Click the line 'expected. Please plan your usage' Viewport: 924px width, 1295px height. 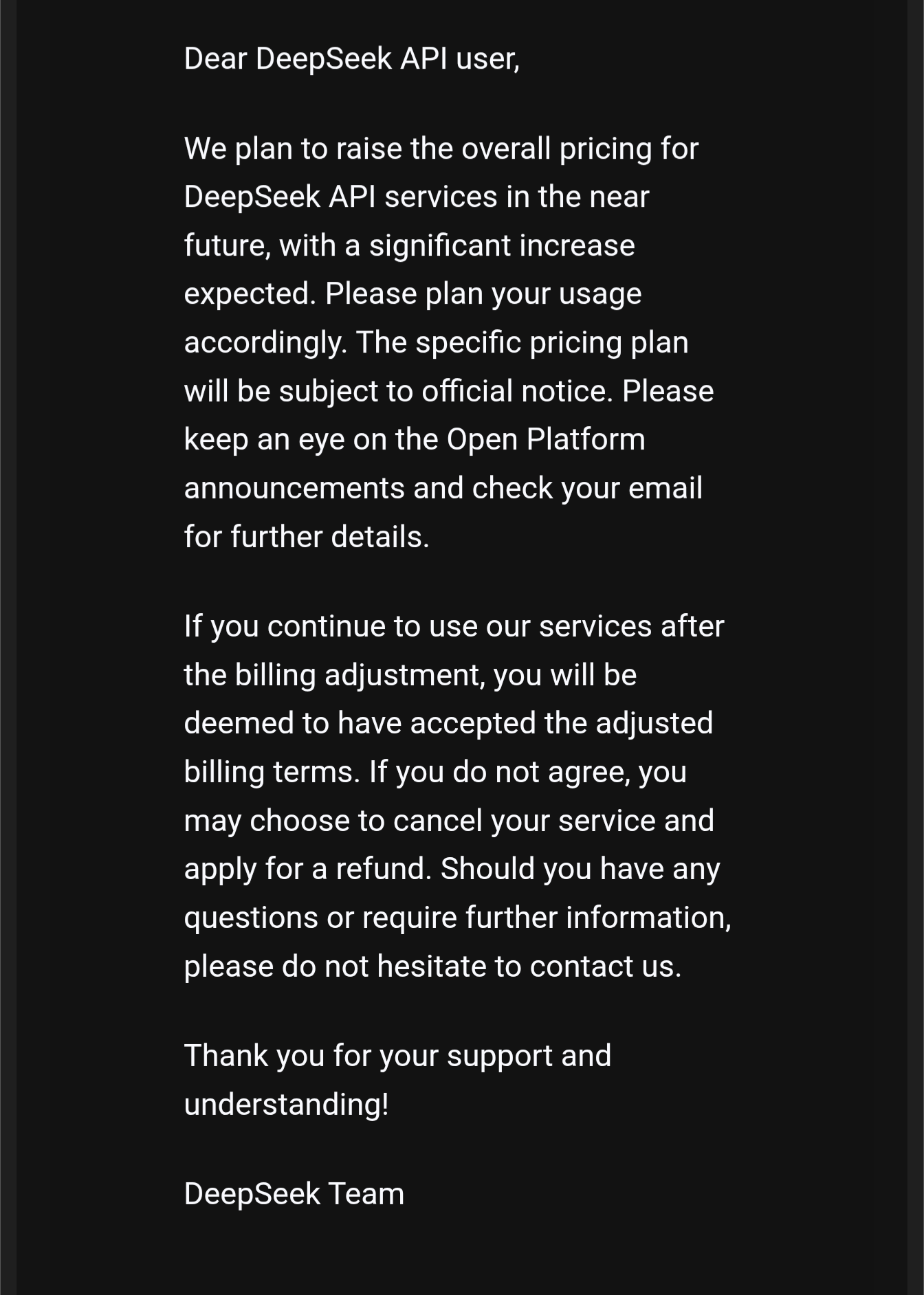(x=412, y=294)
